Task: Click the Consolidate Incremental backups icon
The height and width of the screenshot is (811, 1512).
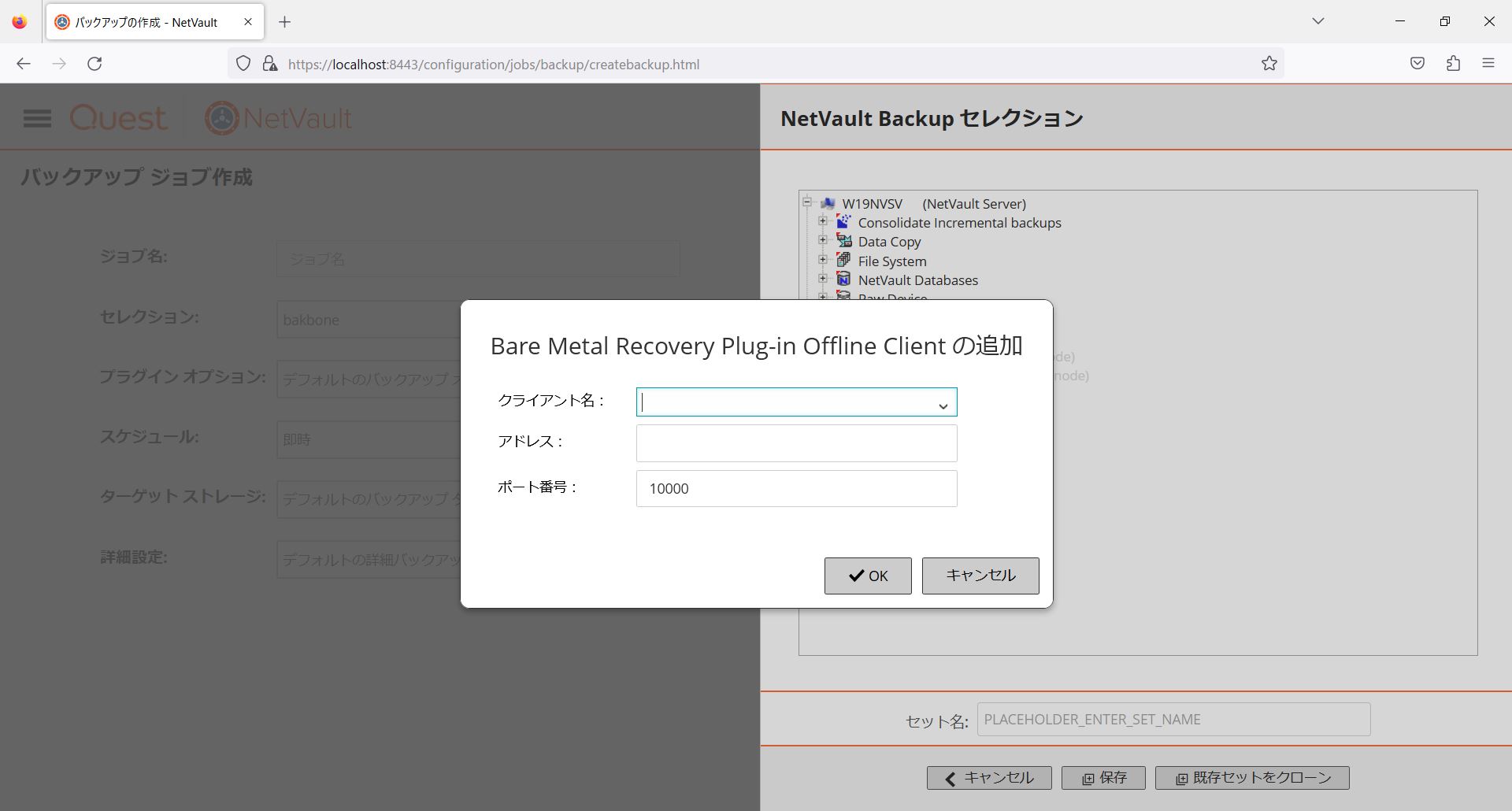Action: [x=843, y=222]
